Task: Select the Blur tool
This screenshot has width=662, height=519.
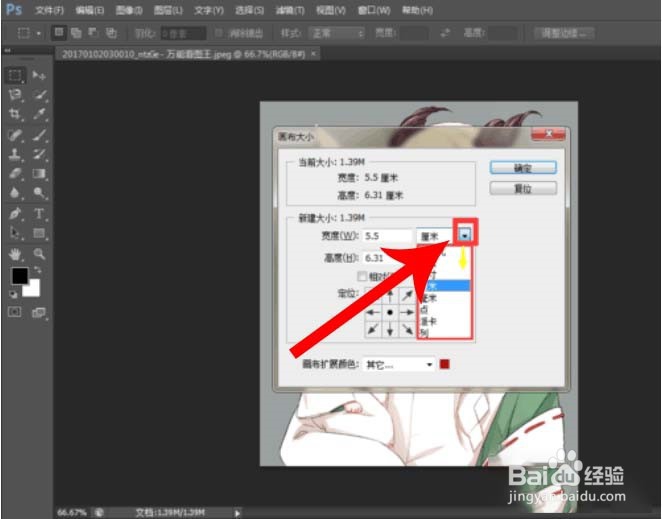Action: coord(15,193)
